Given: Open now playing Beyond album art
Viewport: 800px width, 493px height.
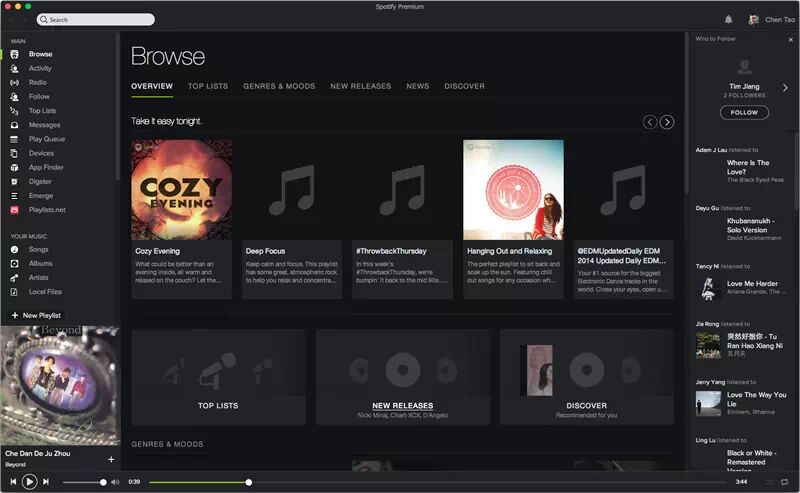Looking at the screenshot, I should pos(60,386).
